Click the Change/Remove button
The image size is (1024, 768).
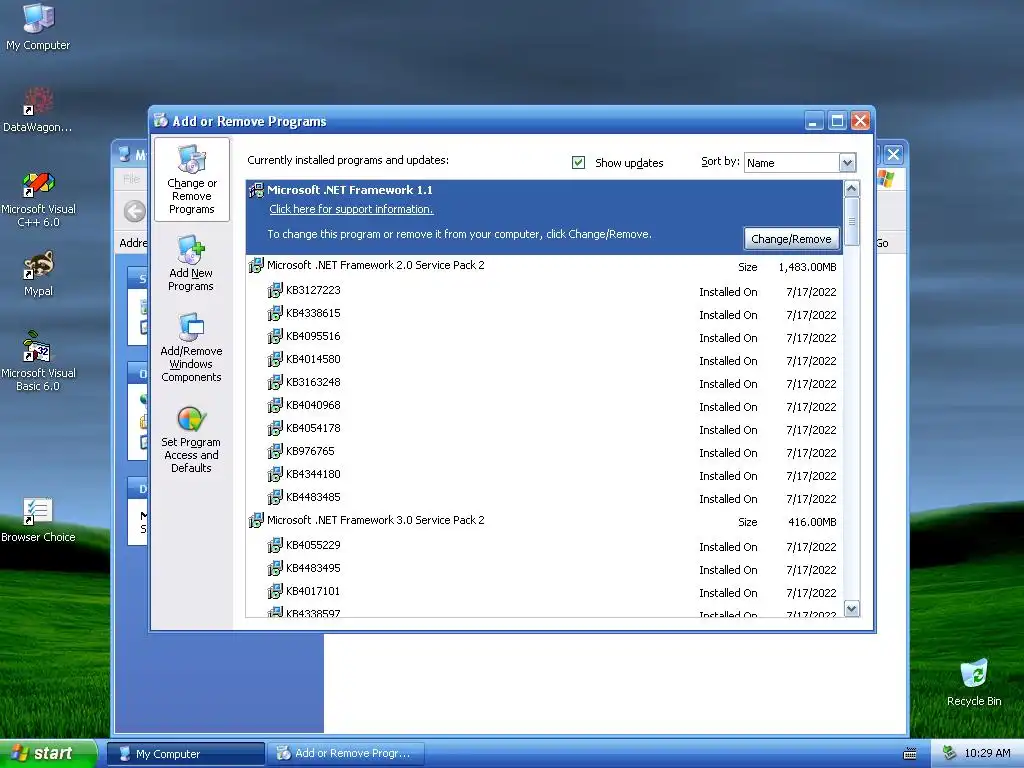pyautogui.click(x=791, y=239)
